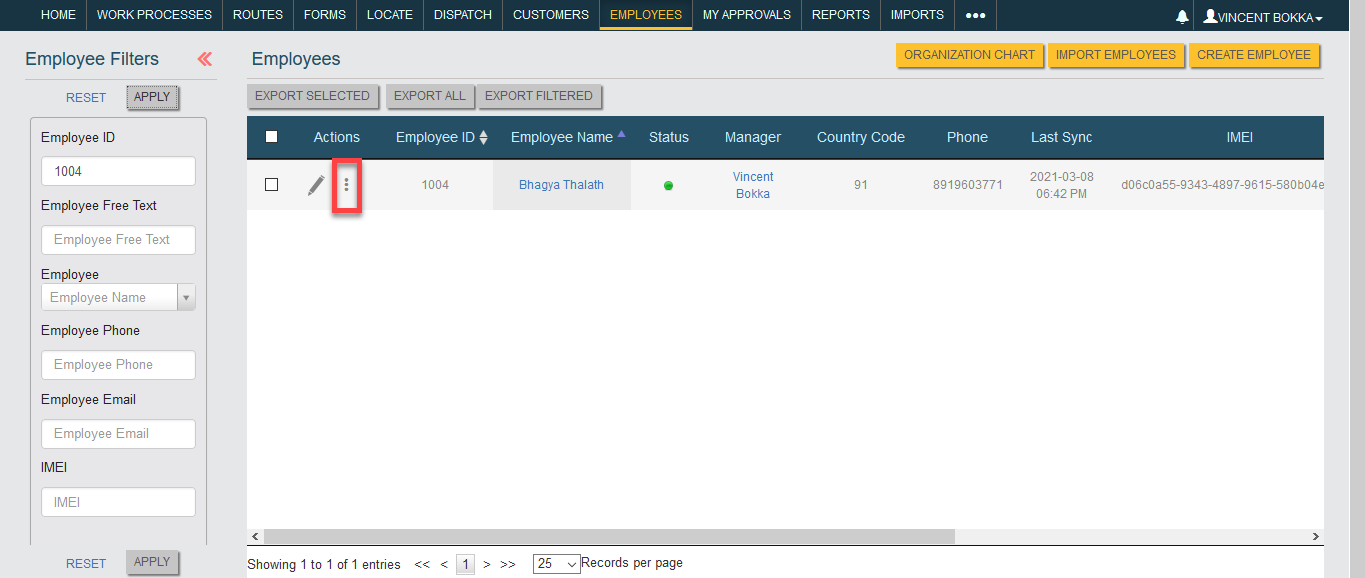Open the Reports menu tab

pos(840,15)
